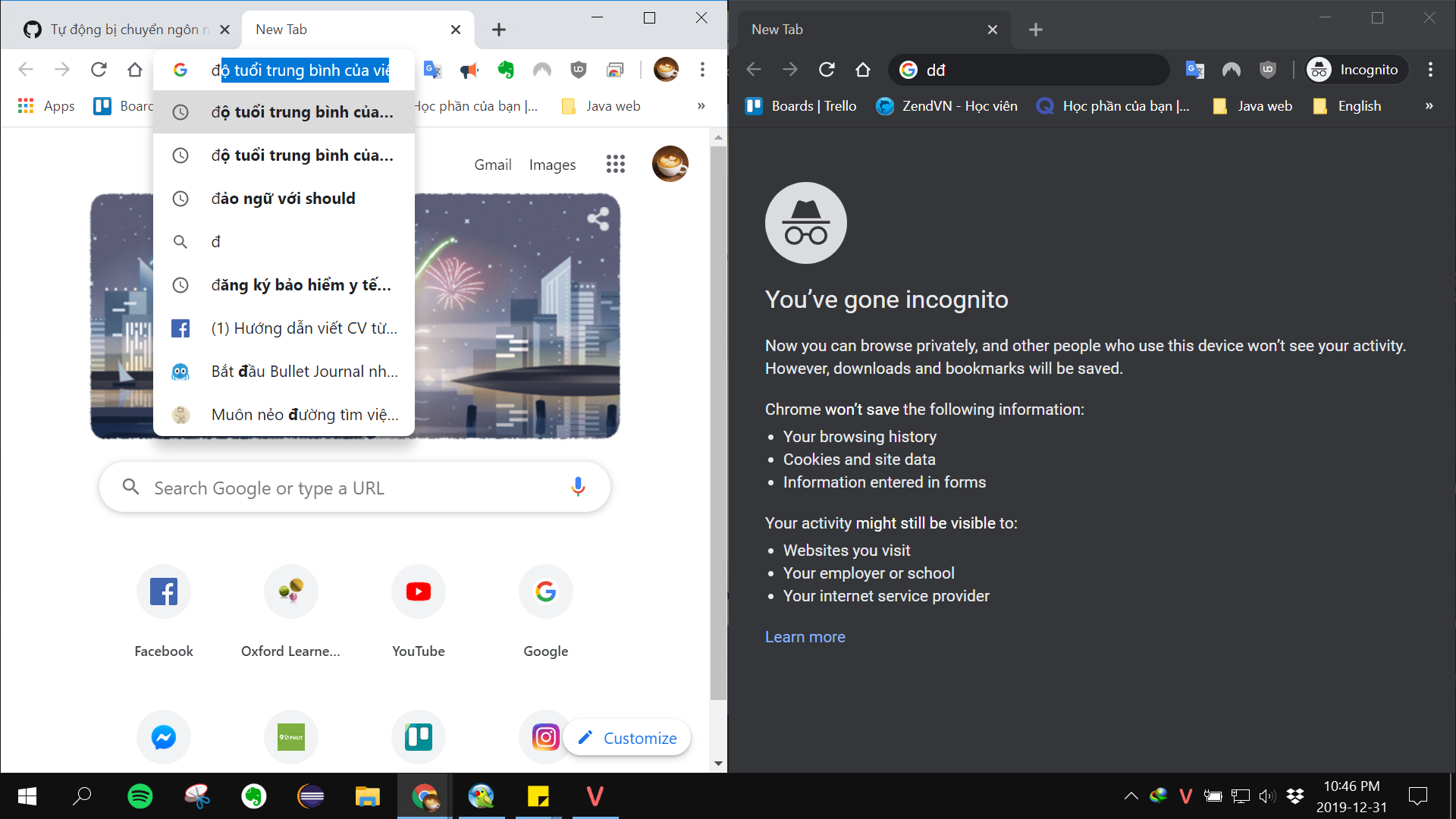Click the uBlock shield extension icon
Viewport: 1456px width, 819px height.
click(579, 70)
